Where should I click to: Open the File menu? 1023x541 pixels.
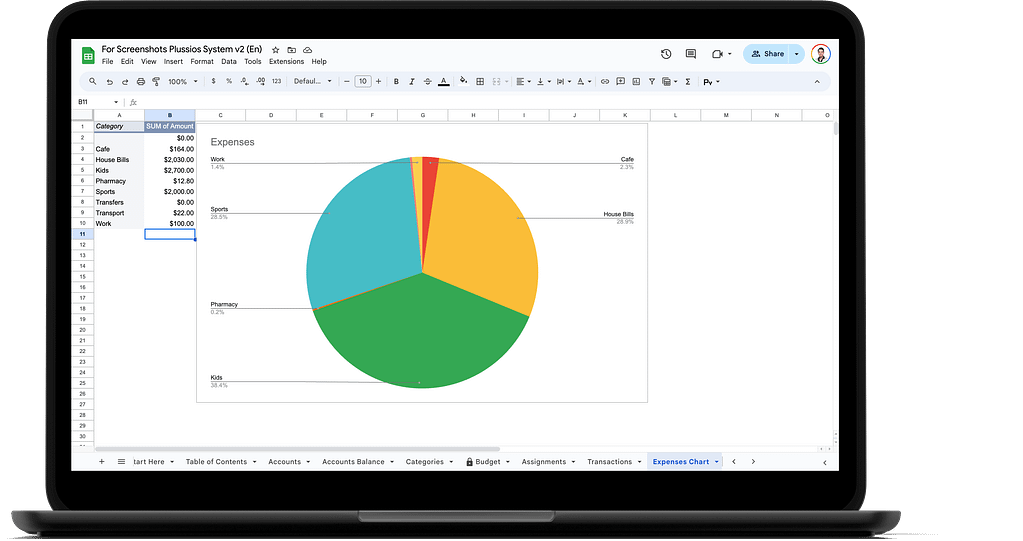[108, 61]
